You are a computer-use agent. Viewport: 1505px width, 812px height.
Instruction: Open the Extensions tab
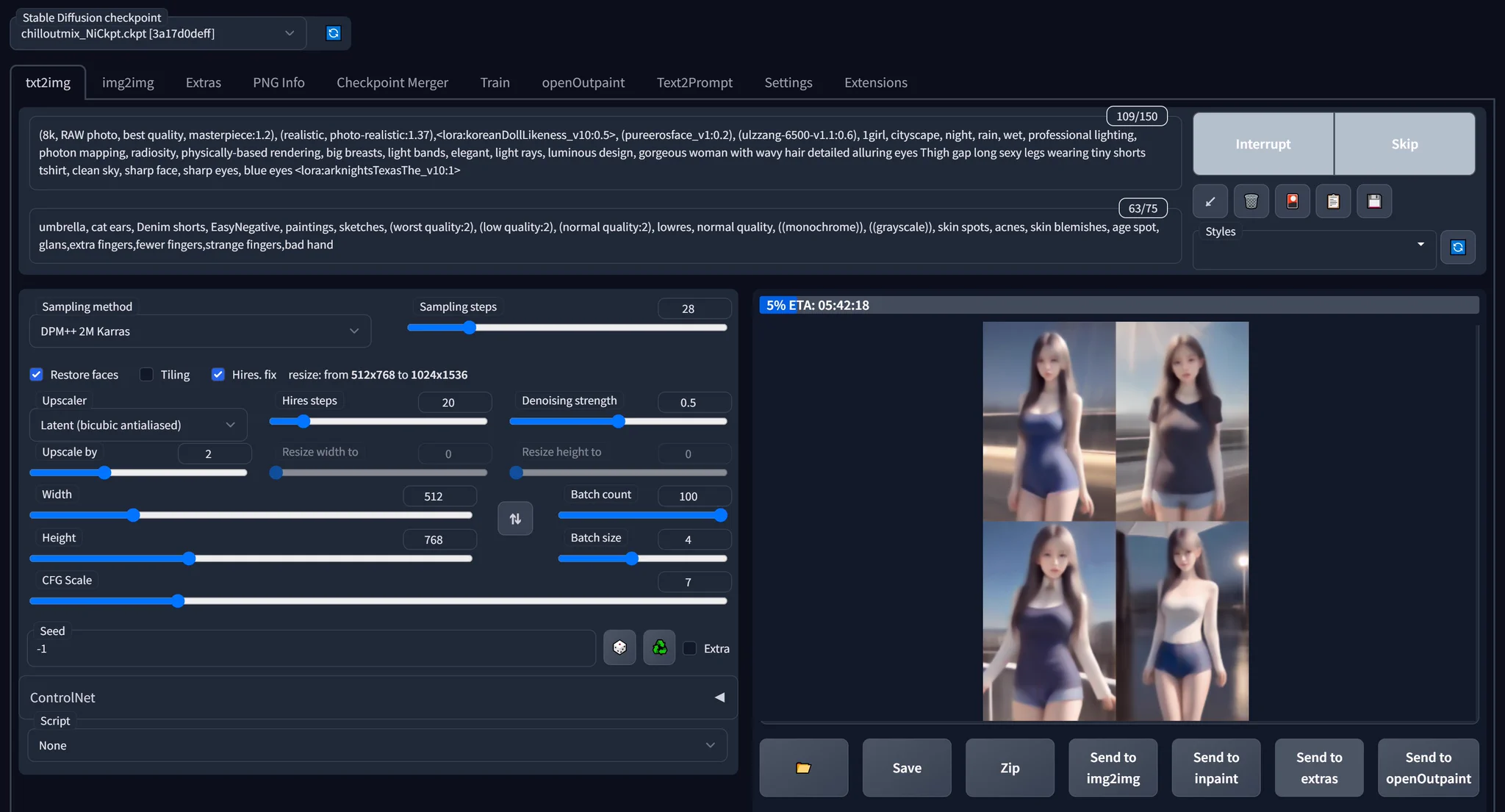click(875, 82)
